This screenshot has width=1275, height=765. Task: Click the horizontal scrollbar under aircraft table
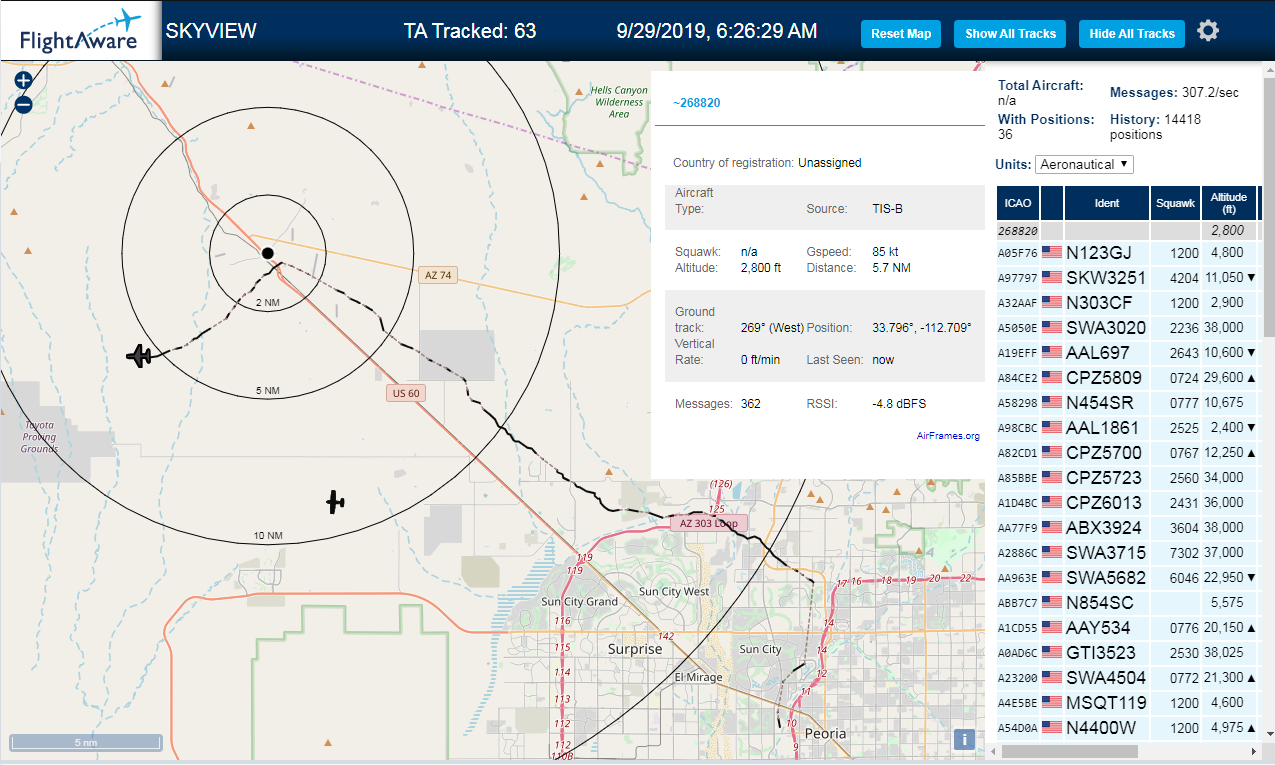(1070, 751)
